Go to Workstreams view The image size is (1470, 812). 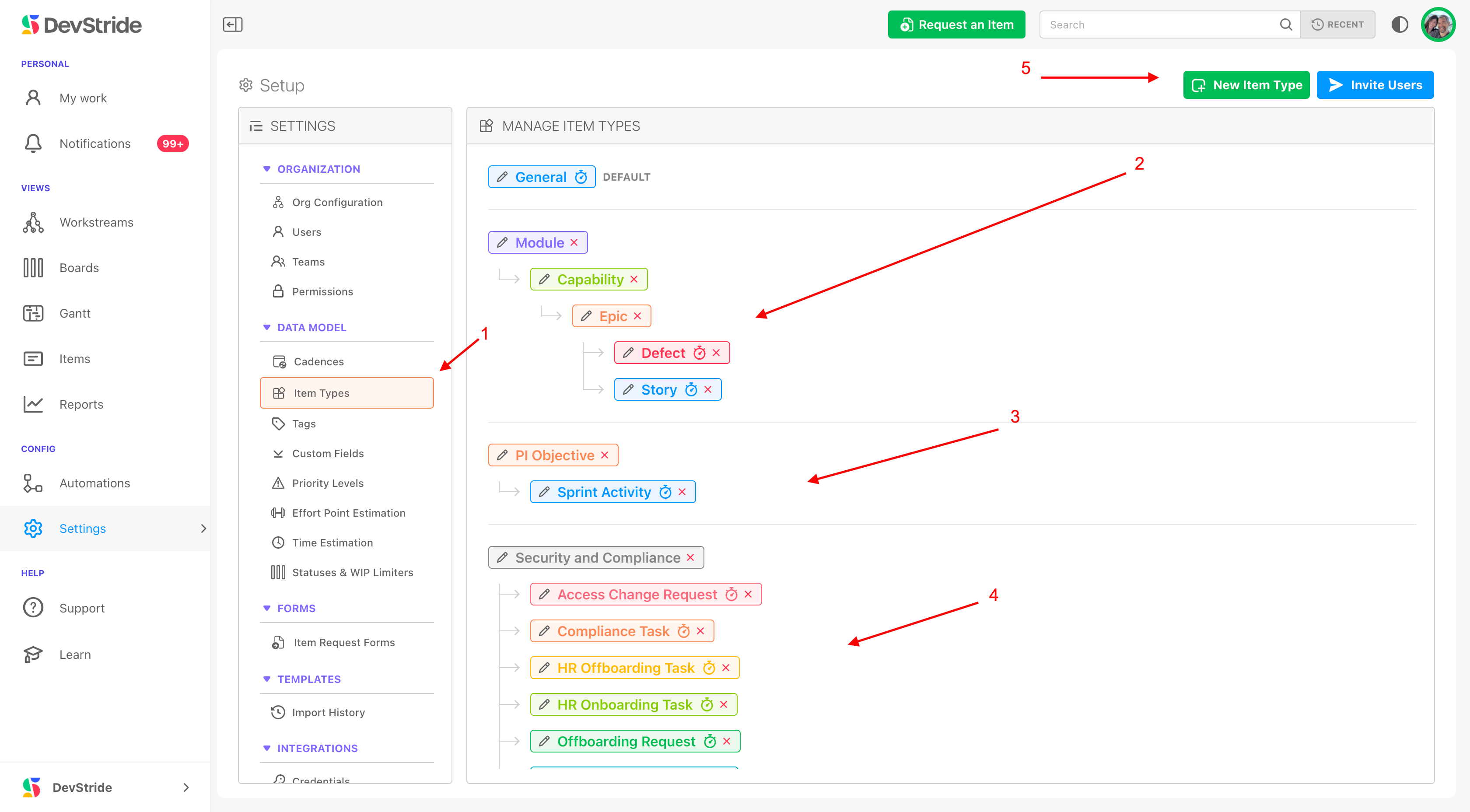96,223
